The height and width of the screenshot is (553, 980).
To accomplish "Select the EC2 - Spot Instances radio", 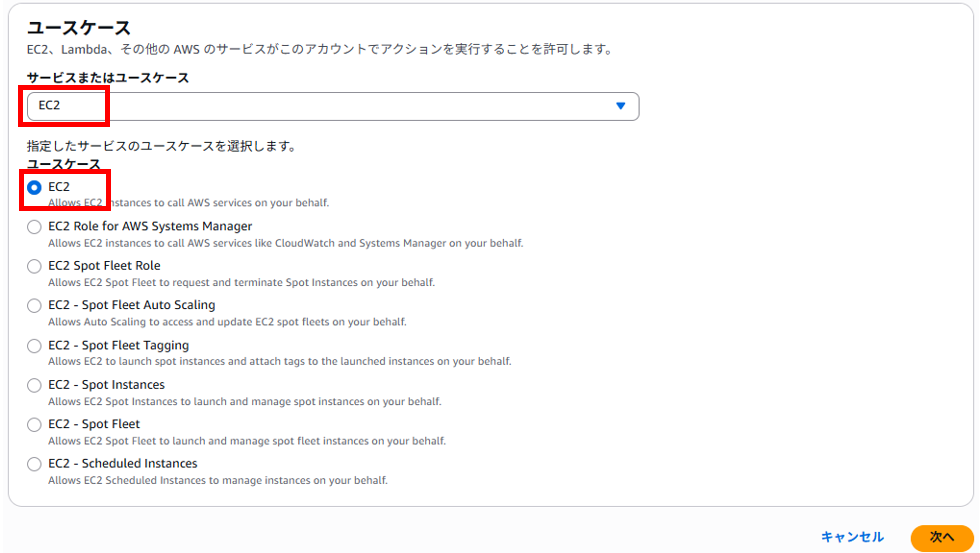I will click(x=34, y=385).
